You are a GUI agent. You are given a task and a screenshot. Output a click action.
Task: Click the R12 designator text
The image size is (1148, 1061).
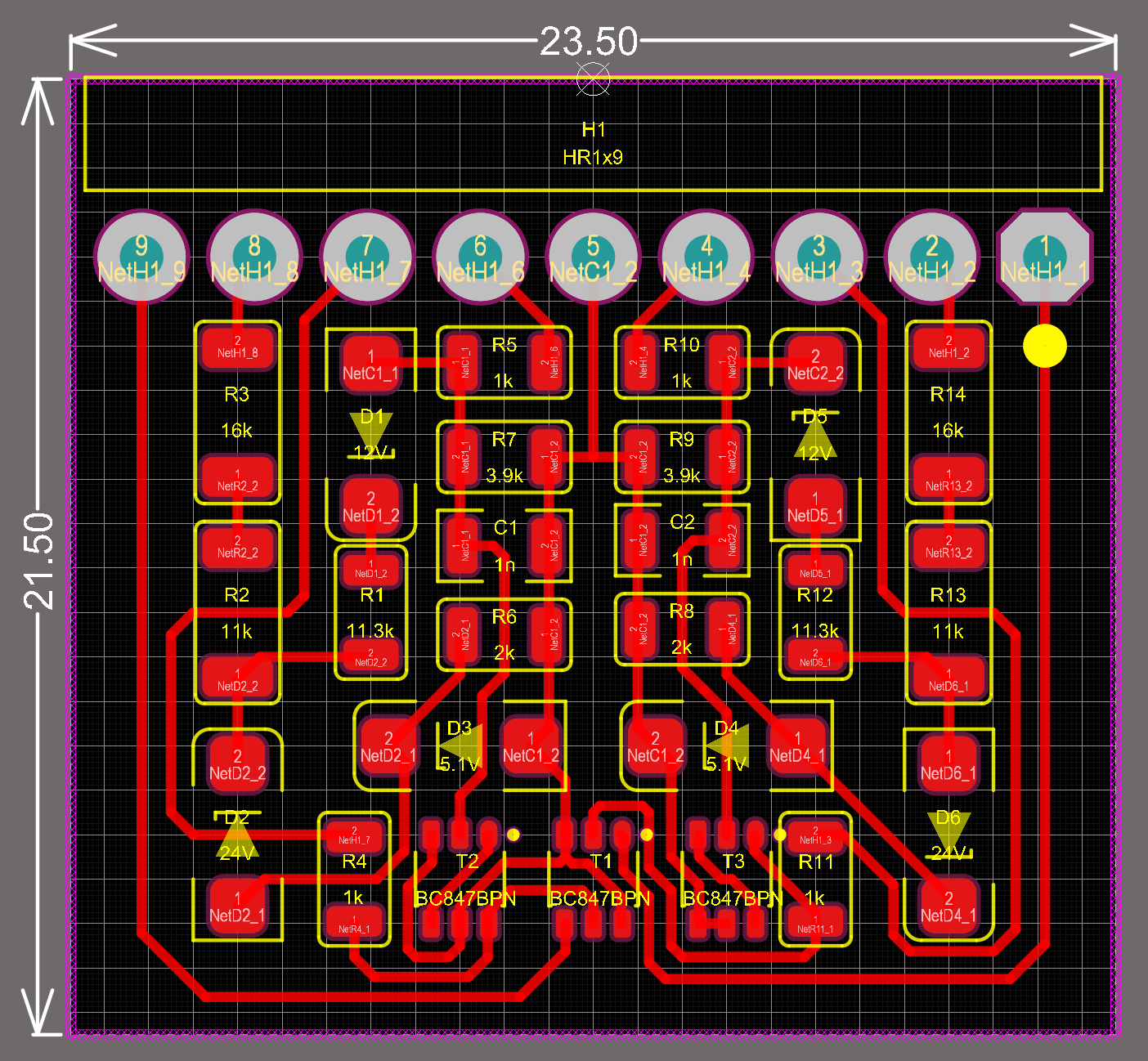pyautogui.click(x=815, y=595)
